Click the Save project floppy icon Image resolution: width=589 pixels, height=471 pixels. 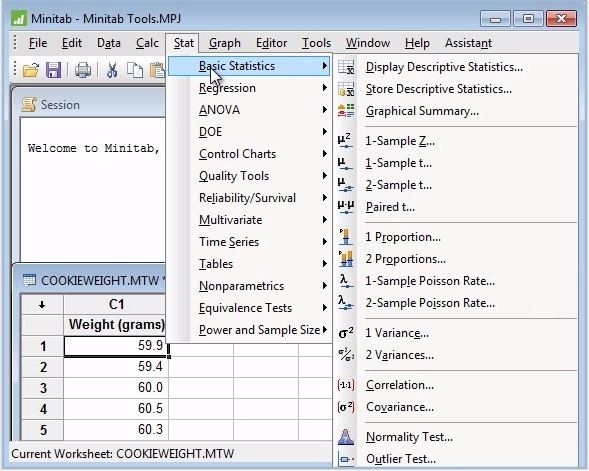[x=53, y=70]
